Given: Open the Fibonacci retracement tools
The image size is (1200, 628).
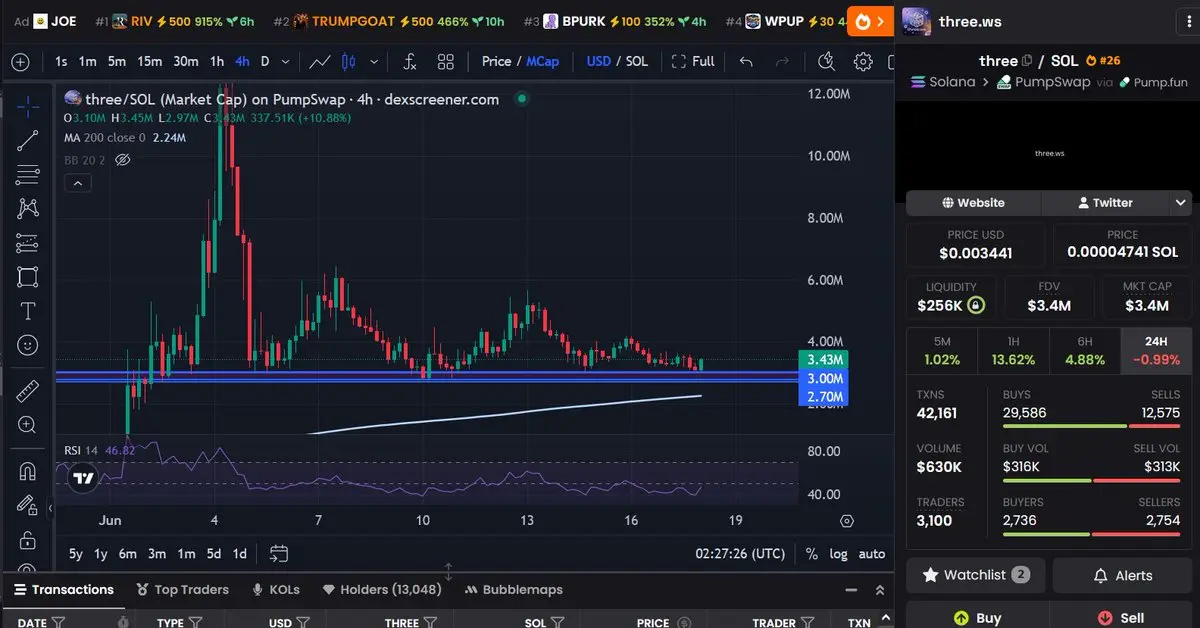Looking at the screenshot, I should click(27, 174).
